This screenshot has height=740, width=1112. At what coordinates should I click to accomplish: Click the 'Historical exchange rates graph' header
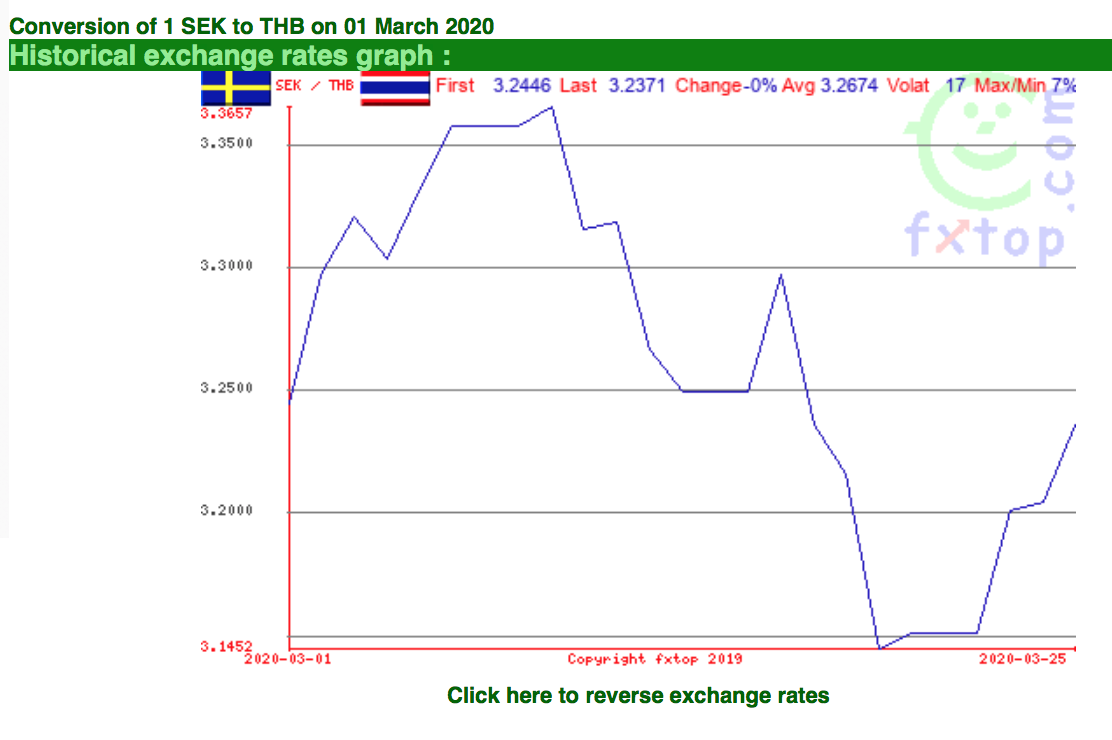tap(230, 55)
